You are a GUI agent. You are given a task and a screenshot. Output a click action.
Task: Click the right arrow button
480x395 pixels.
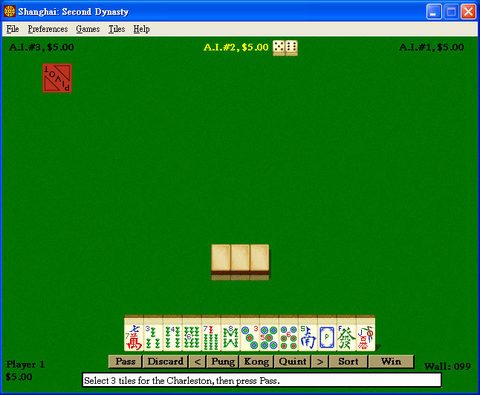[x=320, y=361]
